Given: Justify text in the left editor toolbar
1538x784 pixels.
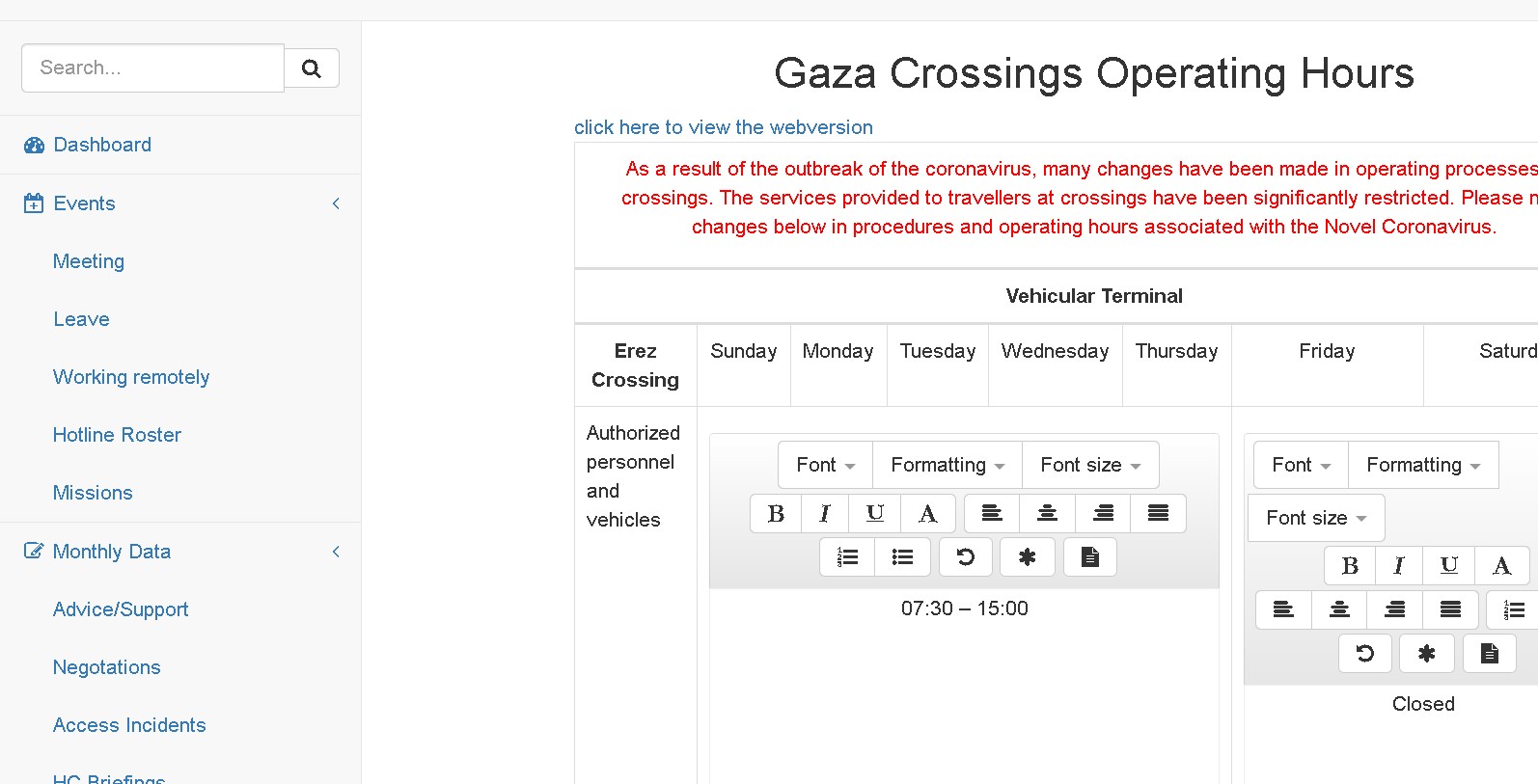Looking at the screenshot, I should (1158, 514).
